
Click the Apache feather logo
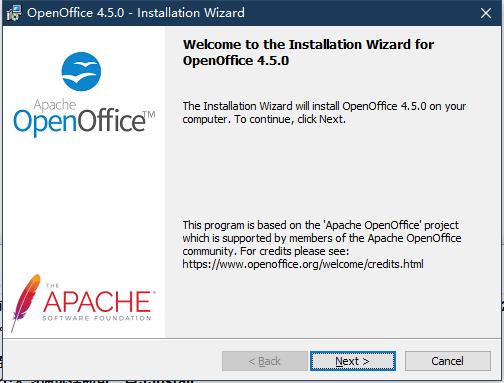[24, 303]
